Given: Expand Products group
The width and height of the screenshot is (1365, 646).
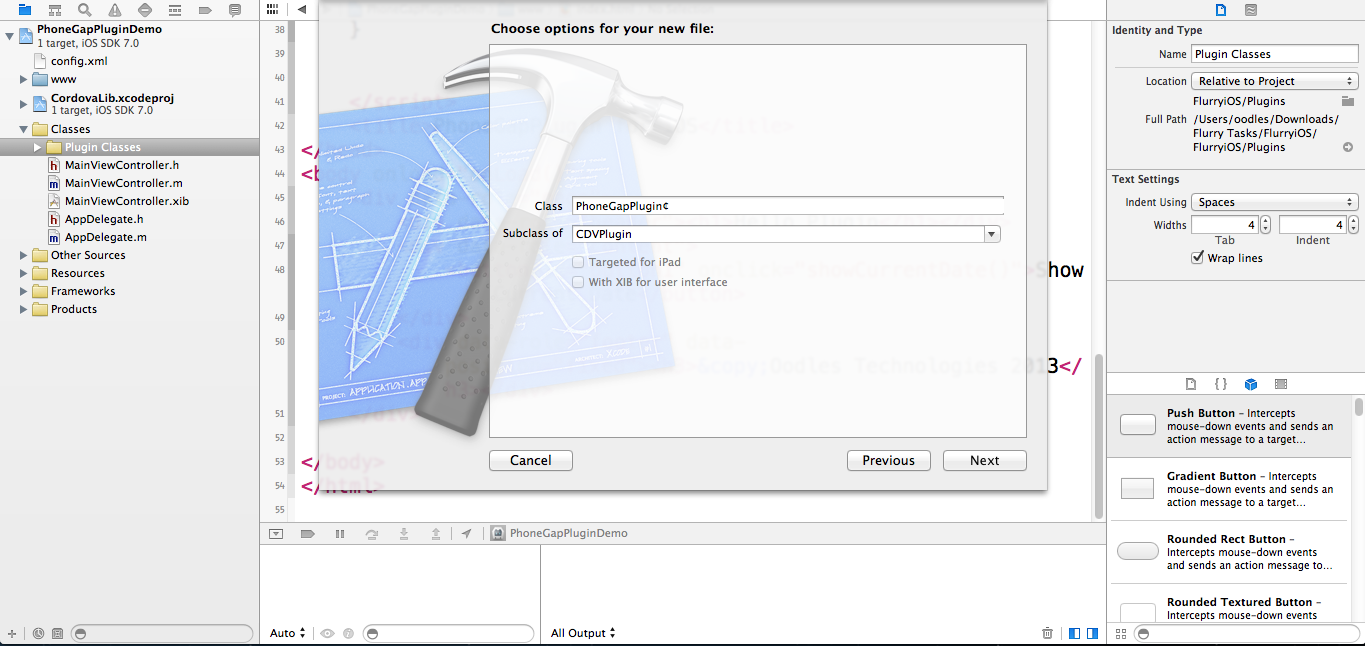Looking at the screenshot, I should click(24, 309).
